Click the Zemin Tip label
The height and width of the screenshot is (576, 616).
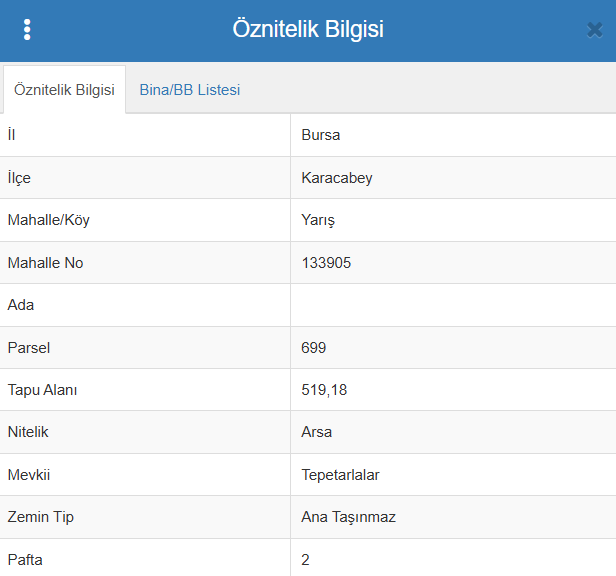tap(40, 517)
